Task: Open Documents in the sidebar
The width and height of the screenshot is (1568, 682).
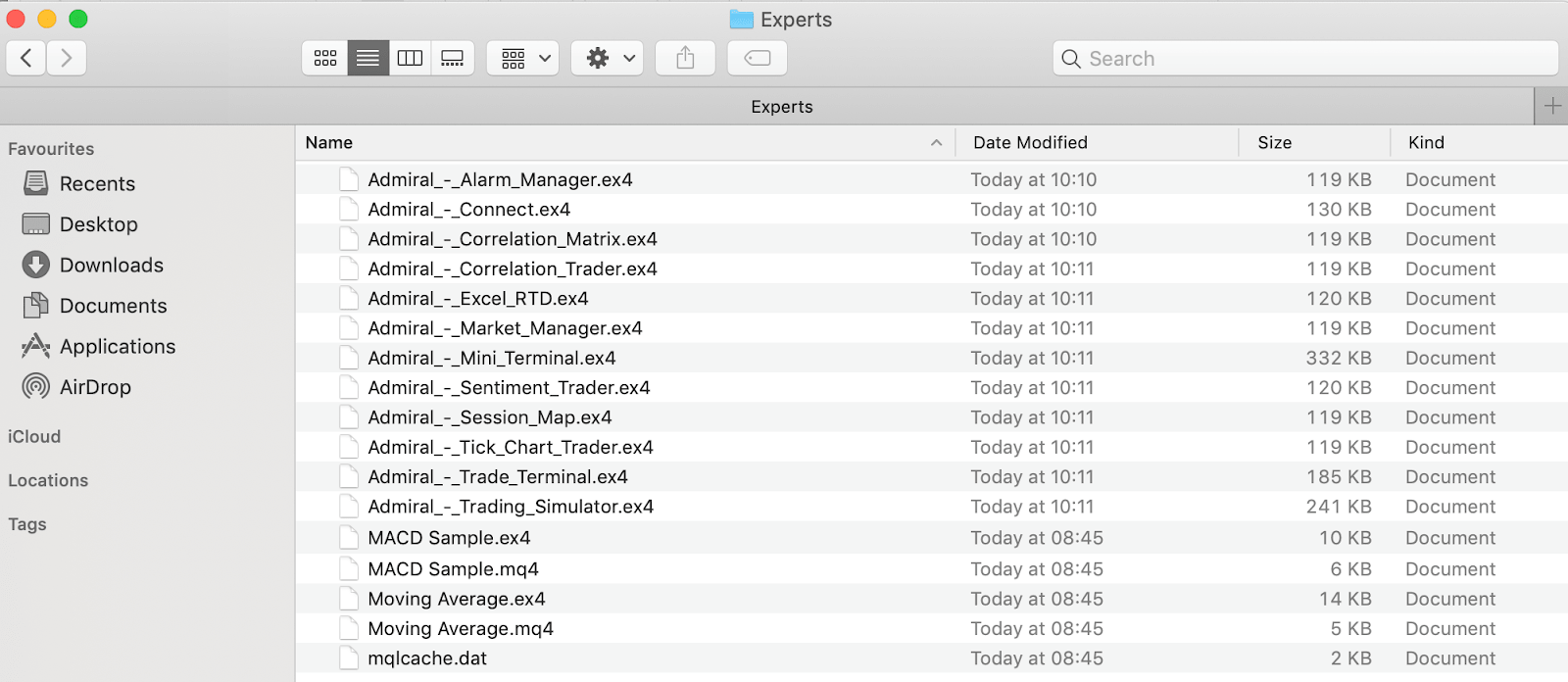Action: pyautogui.click(x=94, y=306)
